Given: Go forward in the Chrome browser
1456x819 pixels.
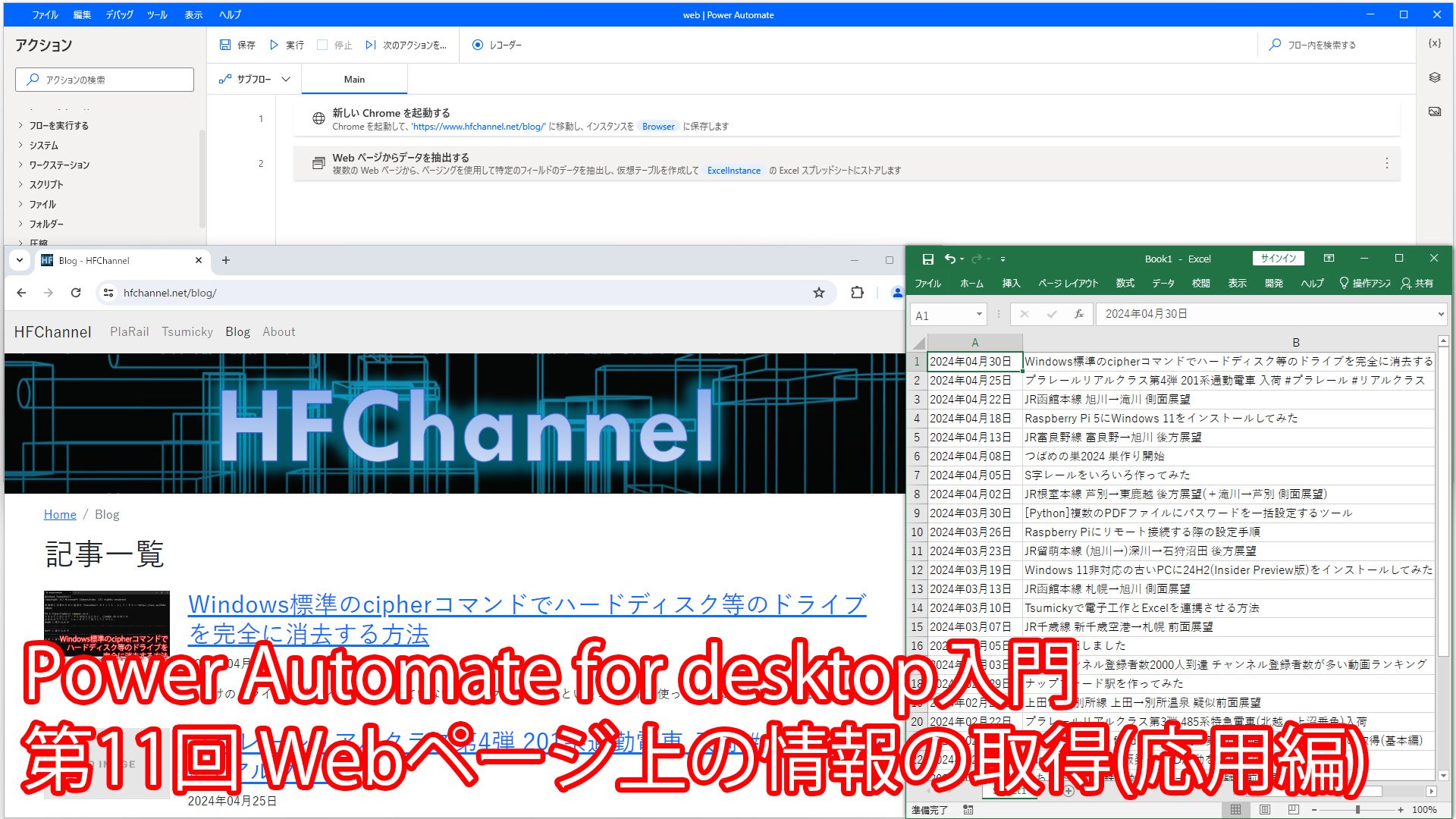Looking at the screenshot, I should 49,293.
